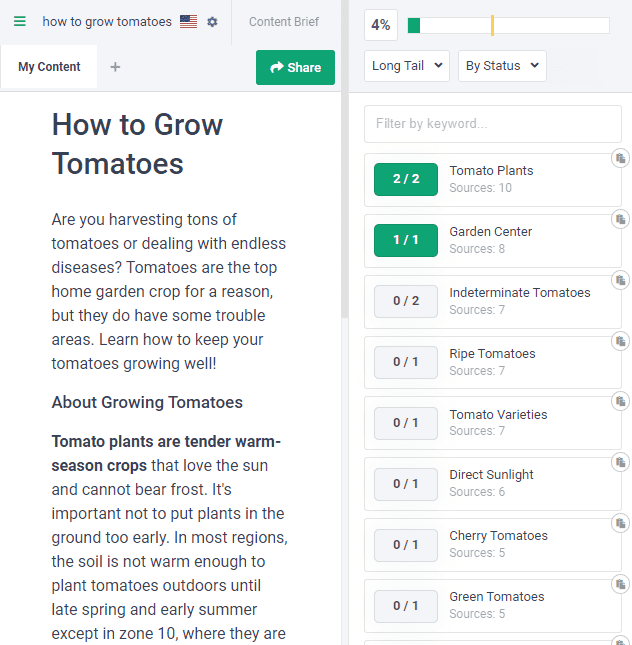This screenshot has width=632, height=645.
Task: Copy the Garden Center keyword
Action: (x=620, y=219)
